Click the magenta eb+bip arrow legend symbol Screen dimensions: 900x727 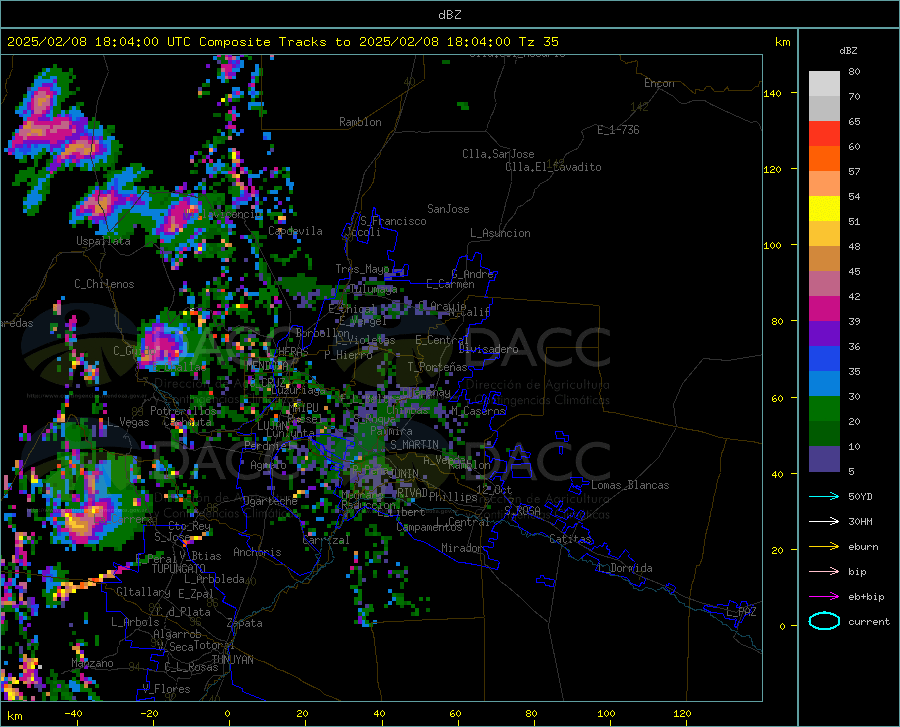824,597
